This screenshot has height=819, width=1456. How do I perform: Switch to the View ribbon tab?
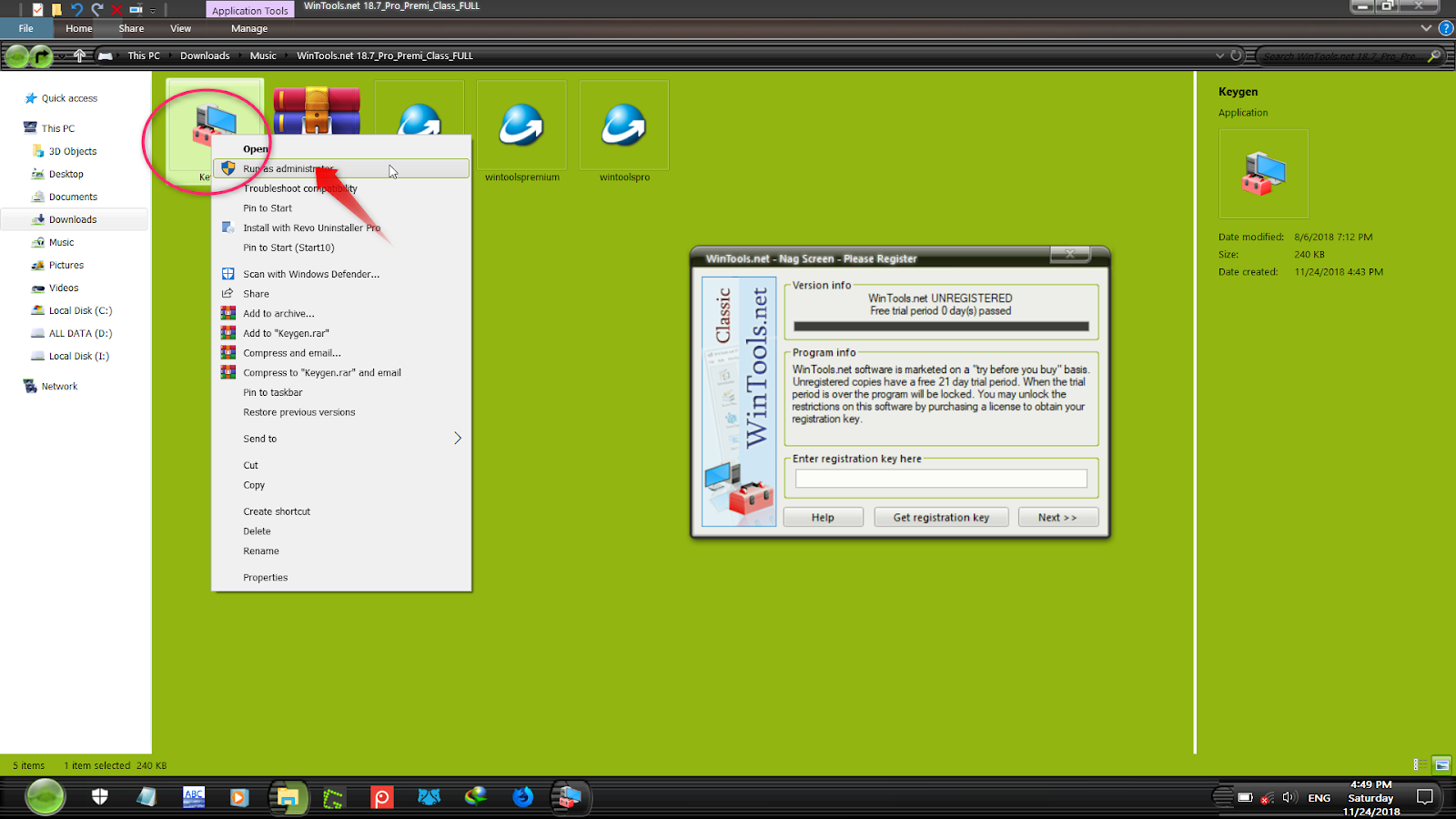(181, 28)
